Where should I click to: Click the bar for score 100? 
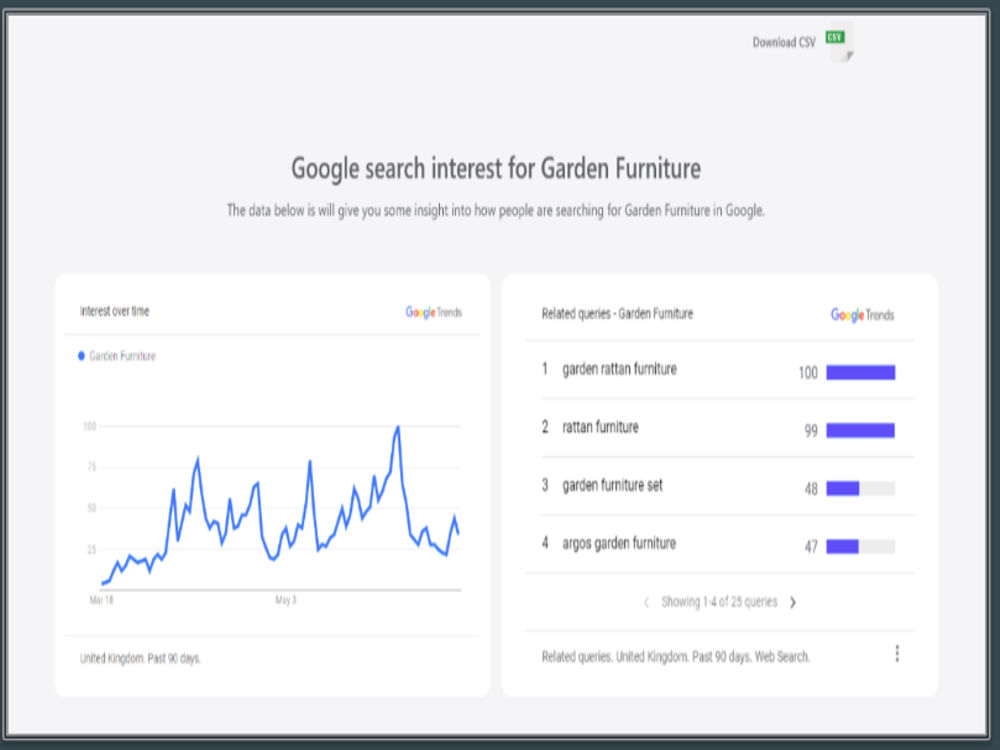coord(861,372)
